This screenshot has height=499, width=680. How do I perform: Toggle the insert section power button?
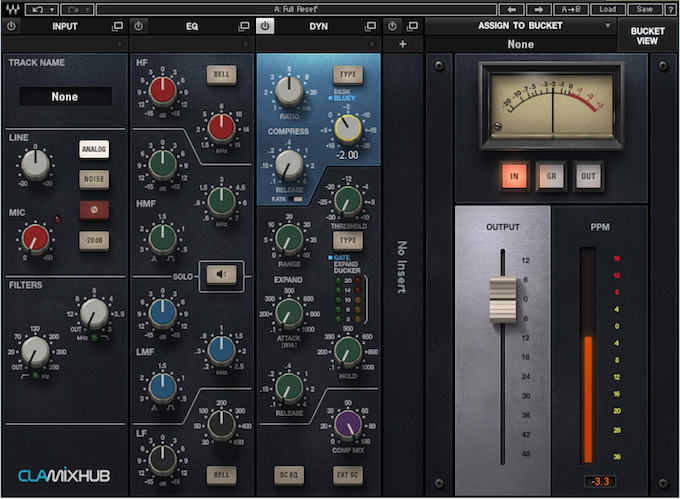pyautogui.click(x=392, y=26)
